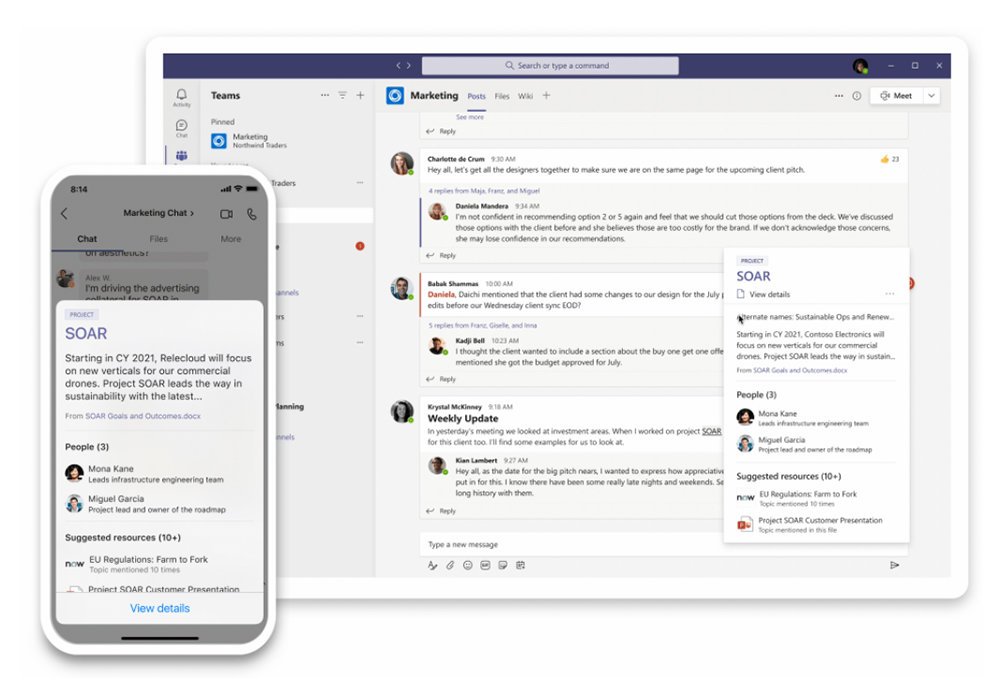Image resolution: width=1000 pixels, height=696 pixels.
Task: Select the Chat tab on the phone
Action: pos(87,239)
